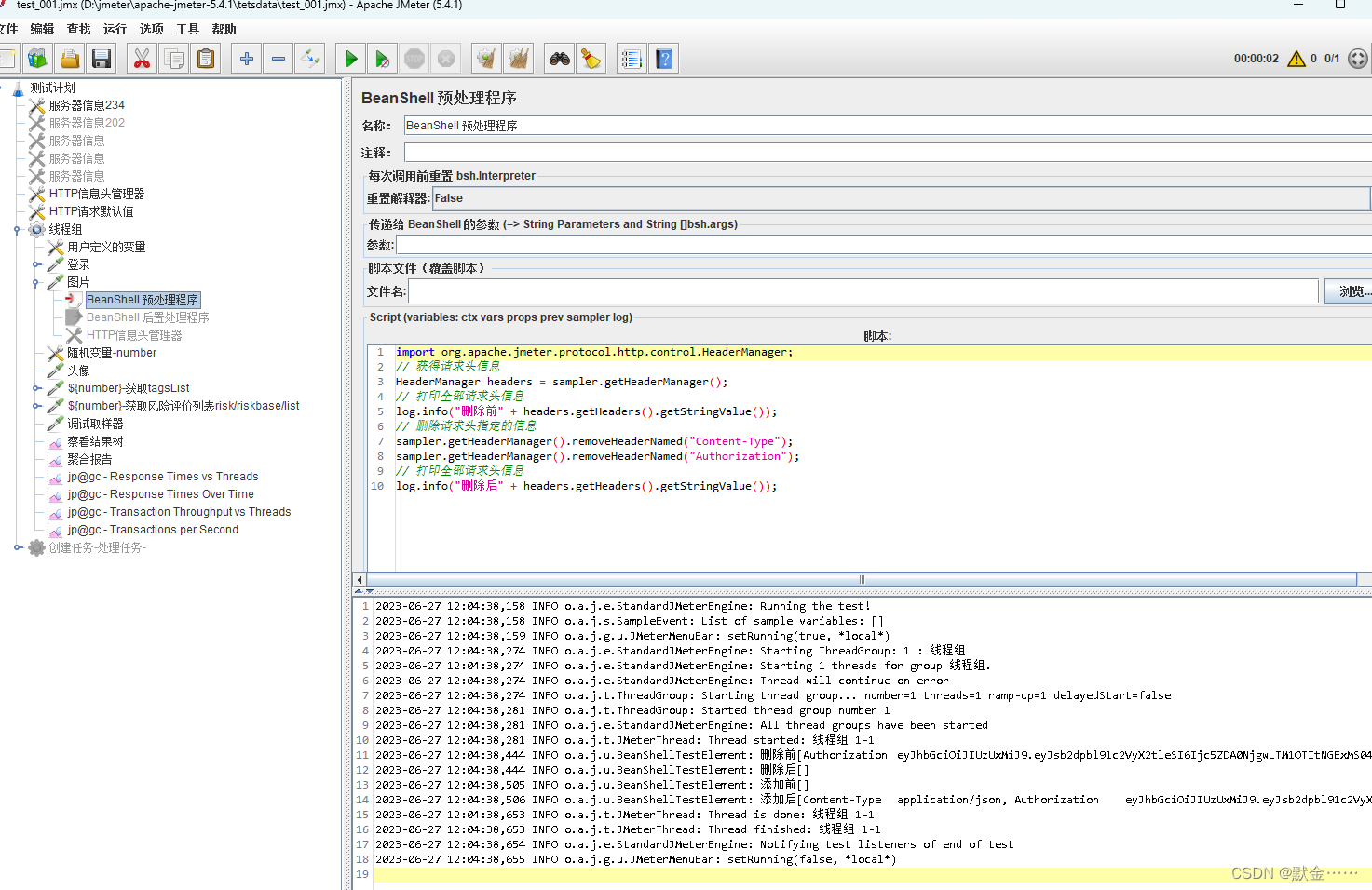
Task: Select BeanShell 后置处理程序 in the tree
Action: pos(147,317)
